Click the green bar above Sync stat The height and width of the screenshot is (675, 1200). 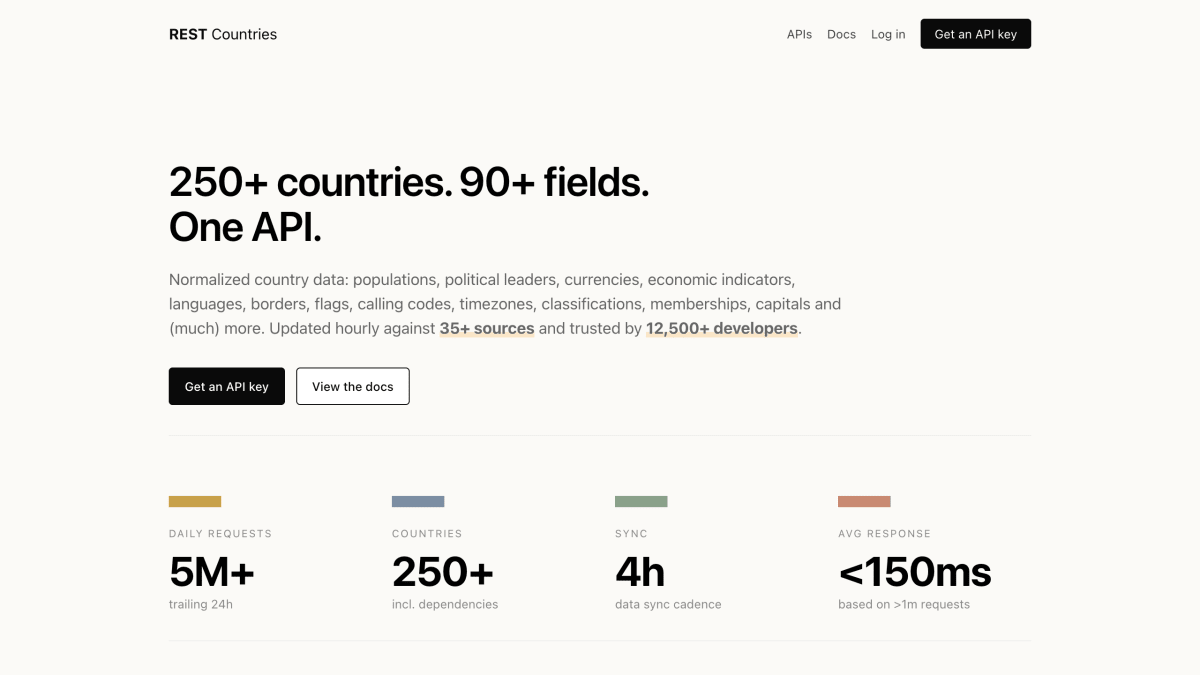click(641, 501)
